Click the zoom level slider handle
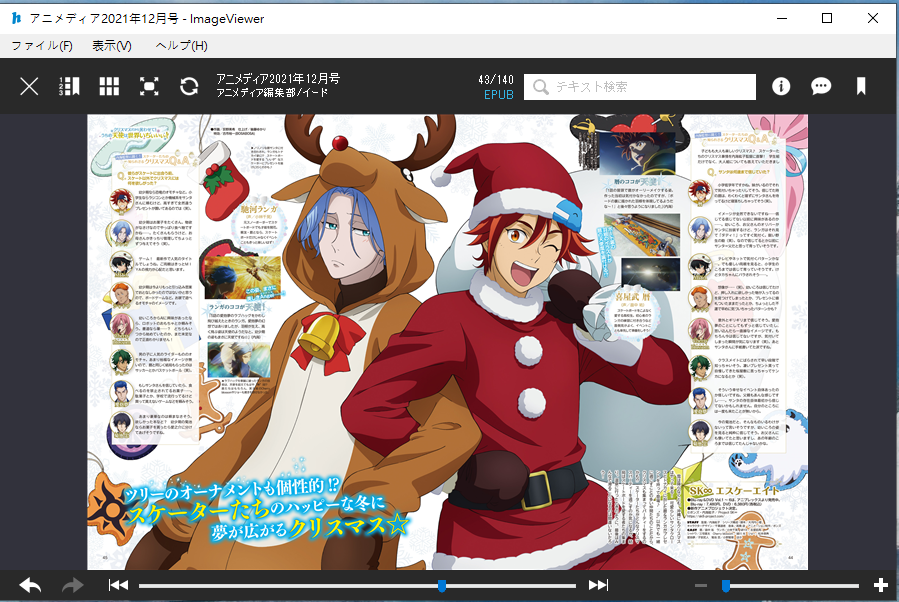 tap(726, 585)
